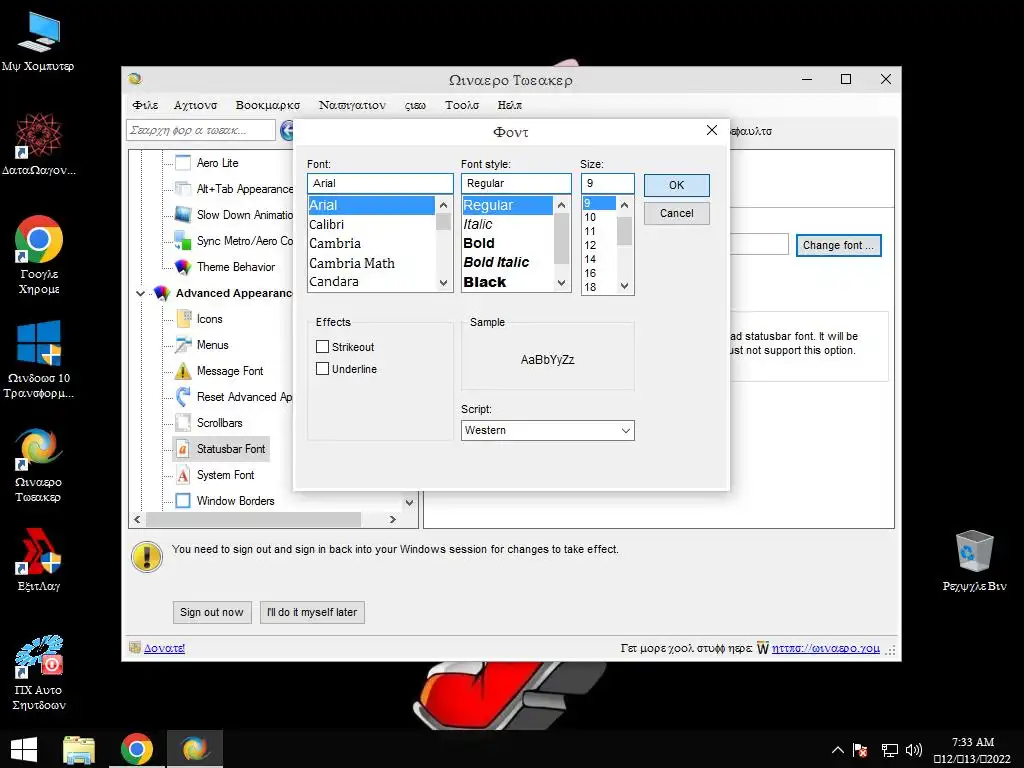Viewport: 1024px width, 768px height.
Task: Click the Reset Advanced Appearance icon
Action: (x=184, y=396)
